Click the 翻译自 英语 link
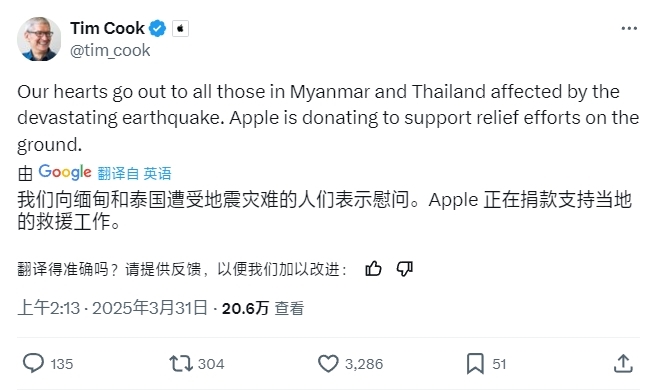 (135, 173)
